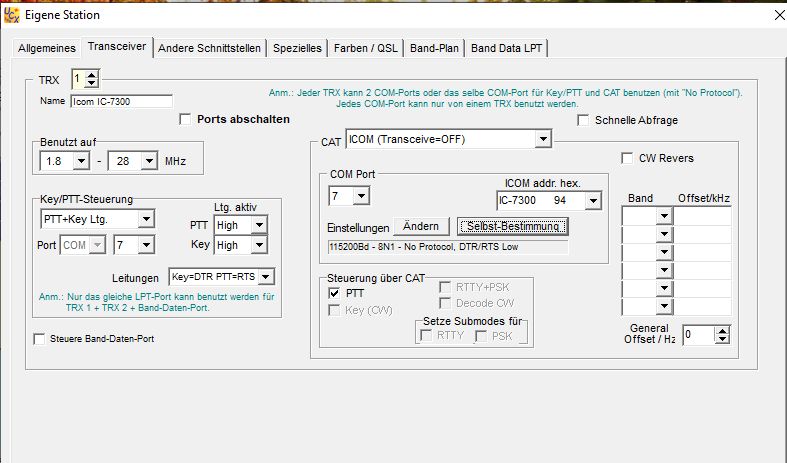Open first Band offset row dropdown
The image size is (787, 463).
(x=664, y=216)
